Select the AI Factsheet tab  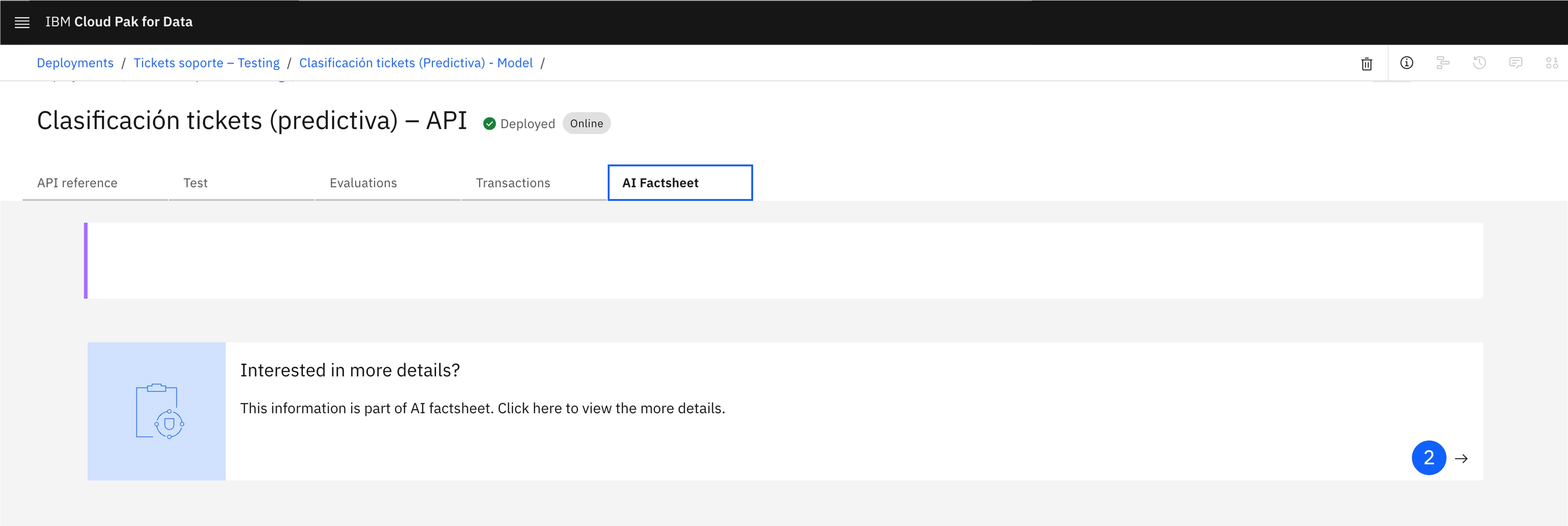[x=680, y=183]
